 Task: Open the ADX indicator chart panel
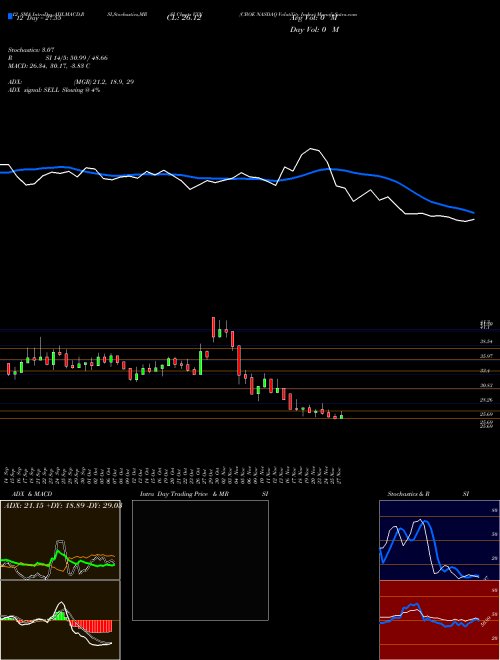click(60, 540)
